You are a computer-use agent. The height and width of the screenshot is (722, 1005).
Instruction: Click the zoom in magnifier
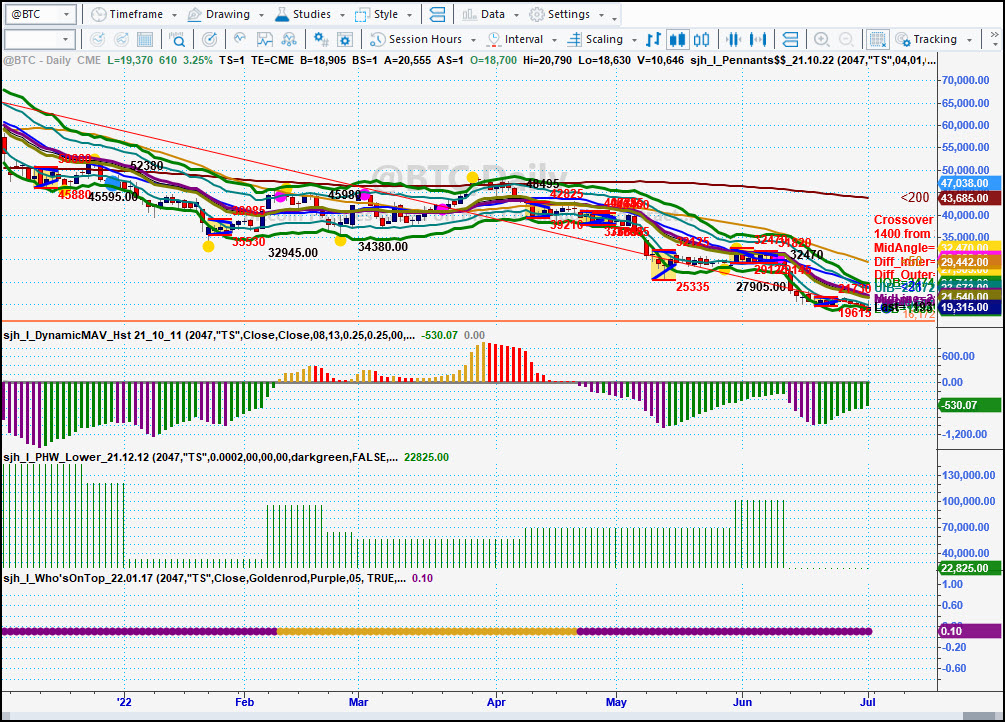(822, 40)
